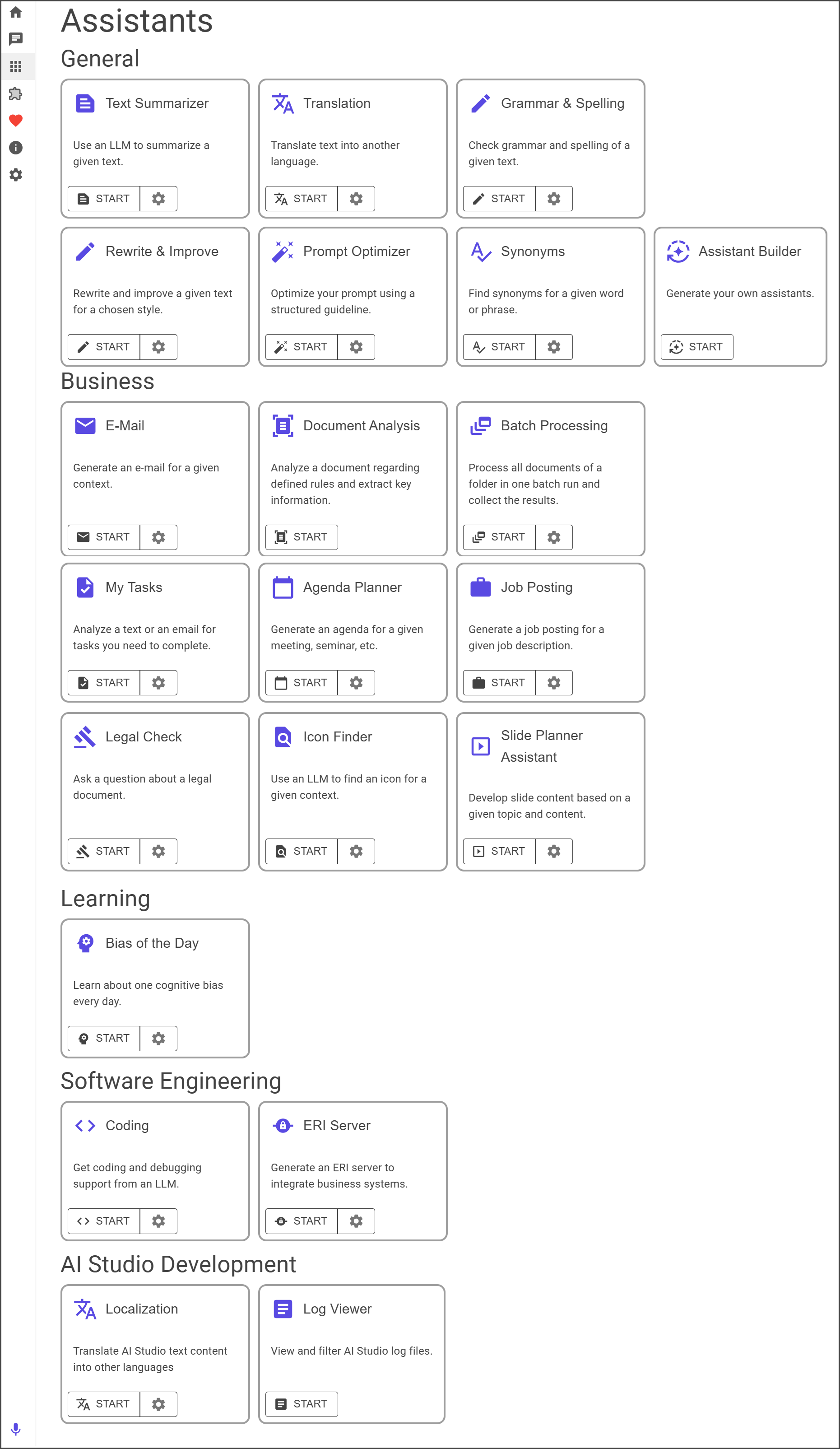
Task: Open settings gear for Text Summarizer
Action: pyautogui.click(x=159, y=199)
